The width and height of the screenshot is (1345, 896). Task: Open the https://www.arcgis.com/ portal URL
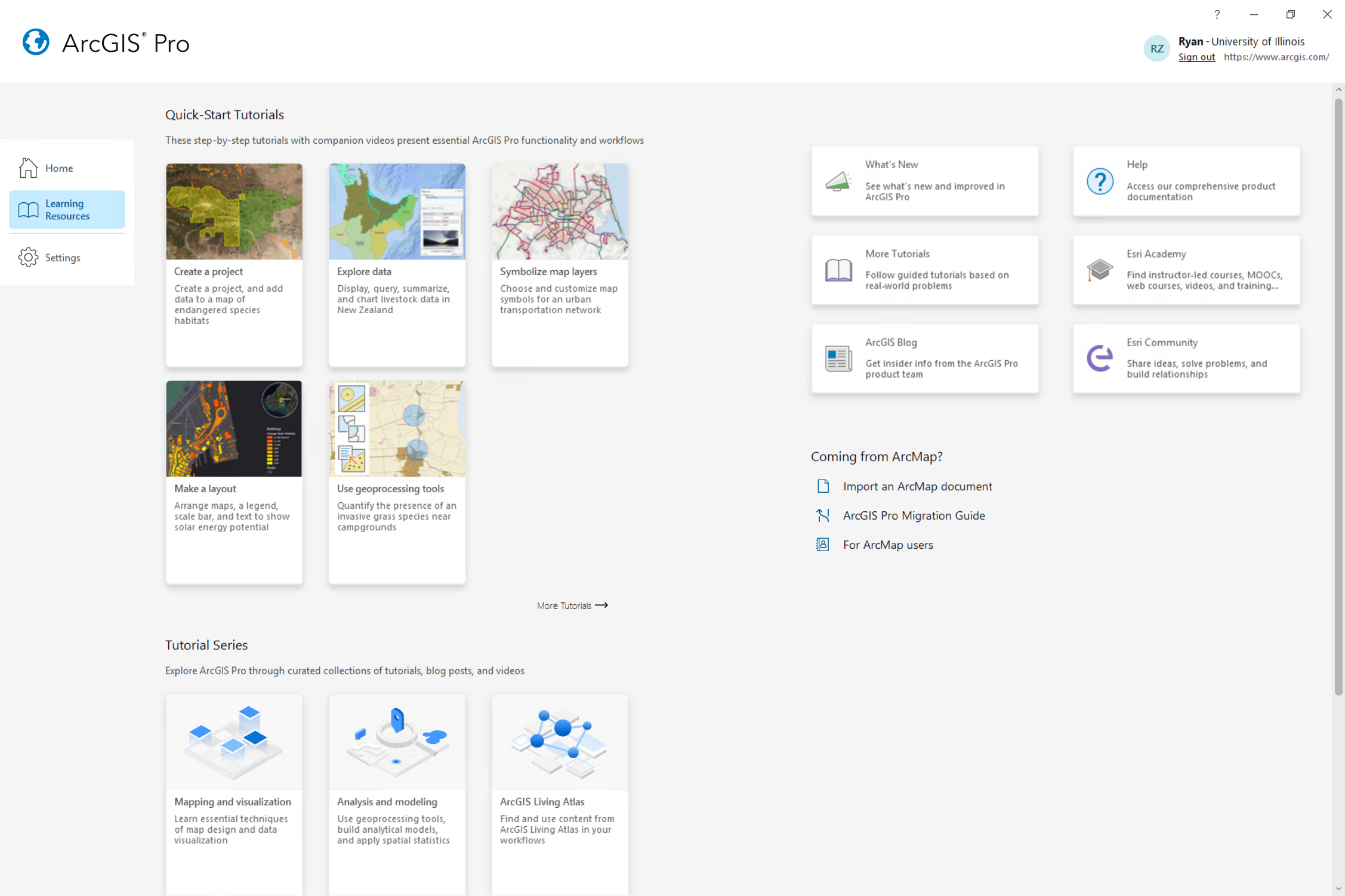[1276, 57]
